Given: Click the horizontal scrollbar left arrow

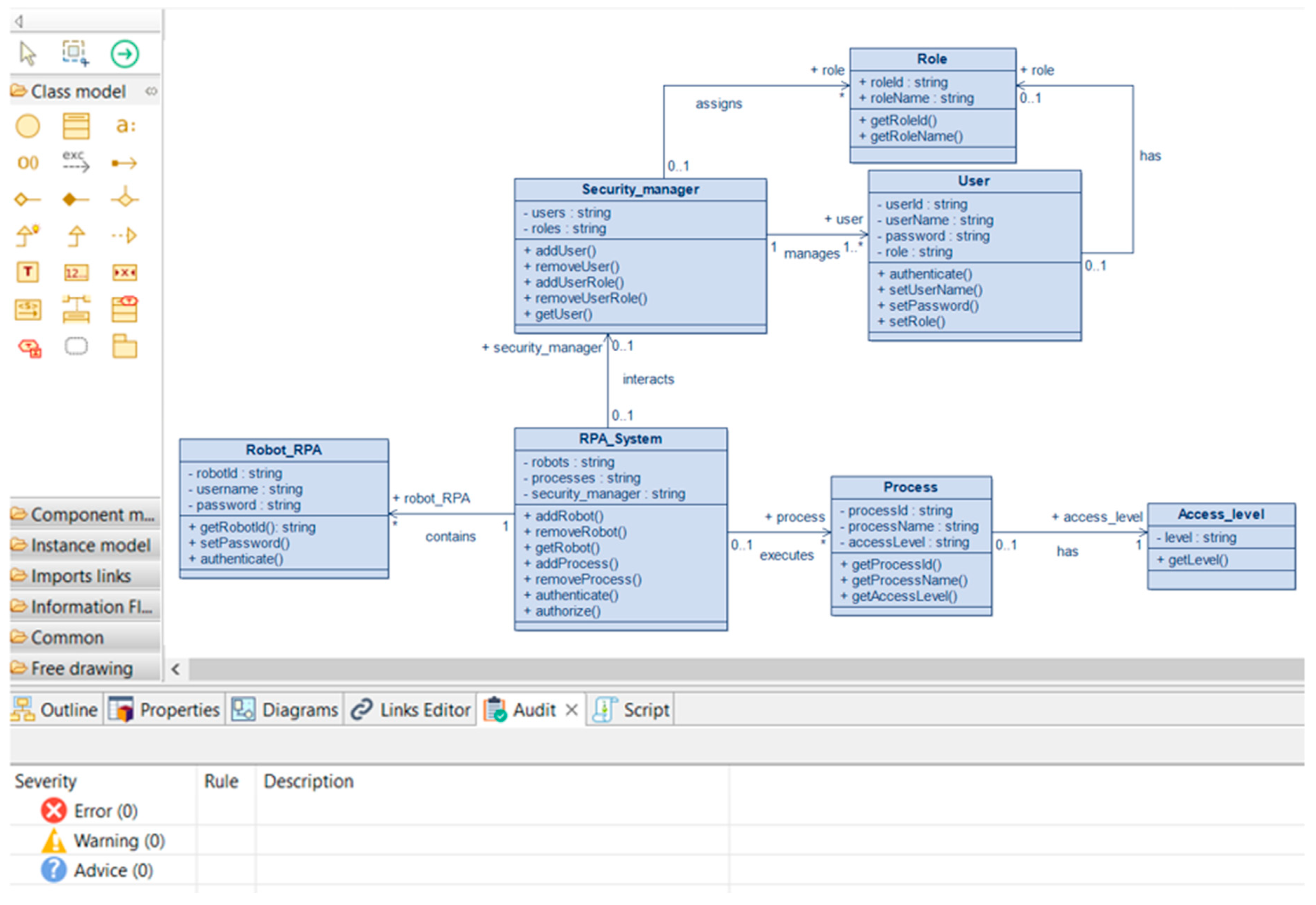Looking at the screenshot, I should coord(176,670).
